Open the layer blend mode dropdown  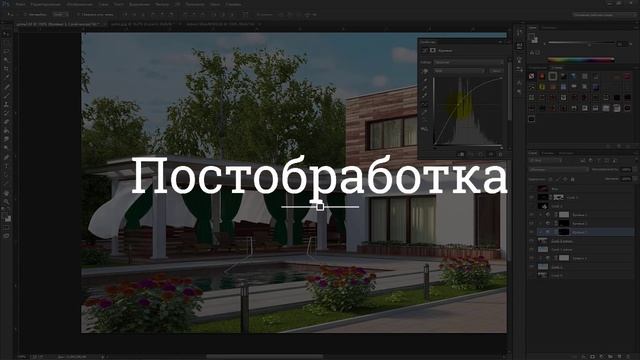[x=558, y=169]
